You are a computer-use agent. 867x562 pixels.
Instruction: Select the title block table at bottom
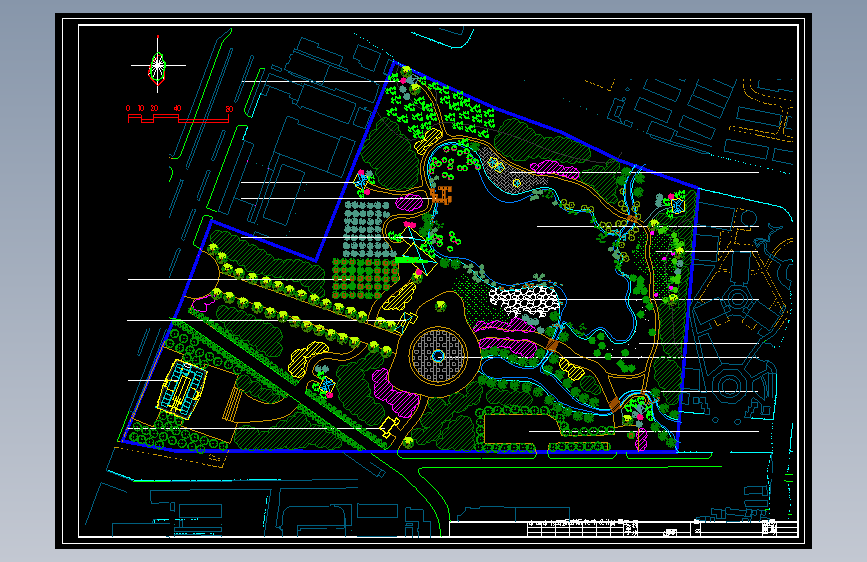pos(623,529)
